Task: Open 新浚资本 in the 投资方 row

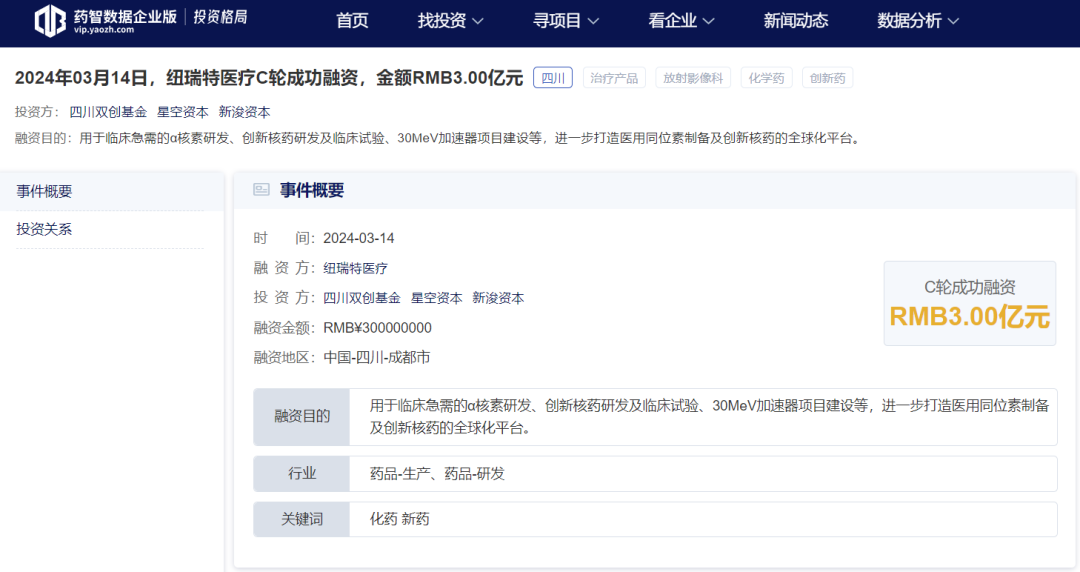Action: pos(498,298)
